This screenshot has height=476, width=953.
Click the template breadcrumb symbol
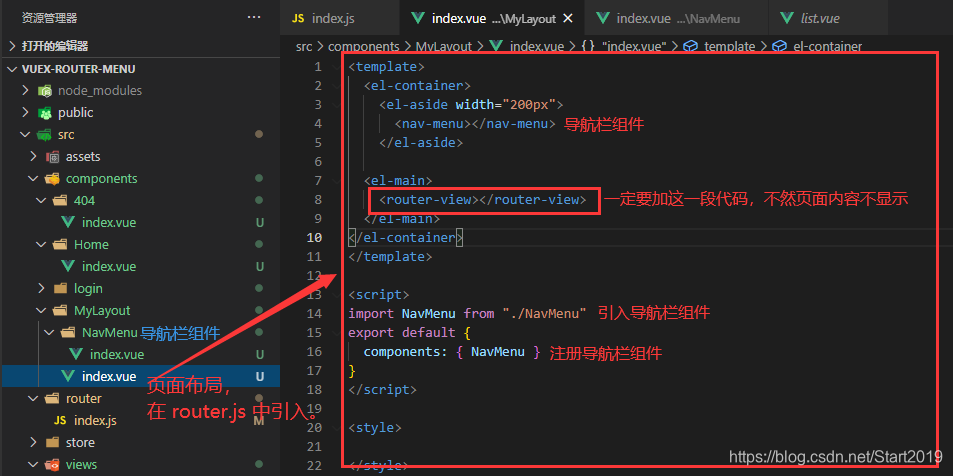pos(729,46)
